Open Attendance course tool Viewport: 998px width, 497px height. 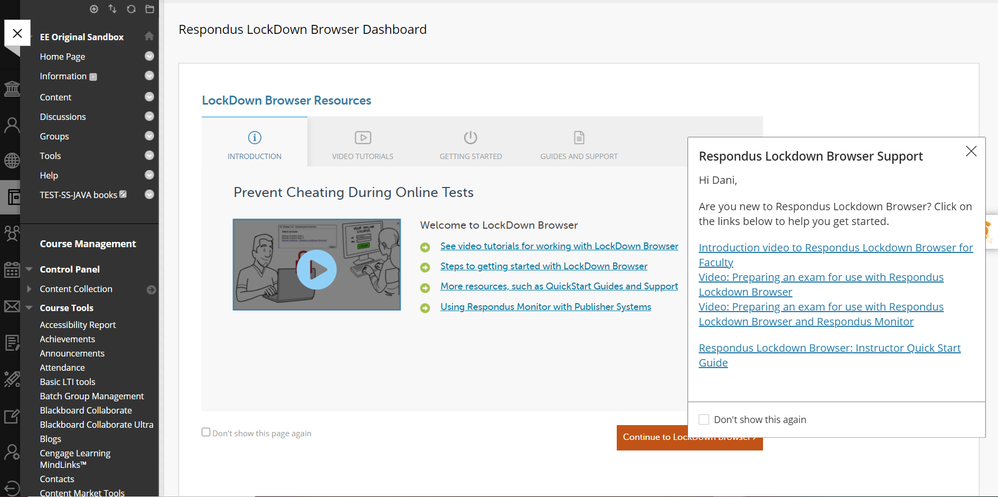coord(62,368)
